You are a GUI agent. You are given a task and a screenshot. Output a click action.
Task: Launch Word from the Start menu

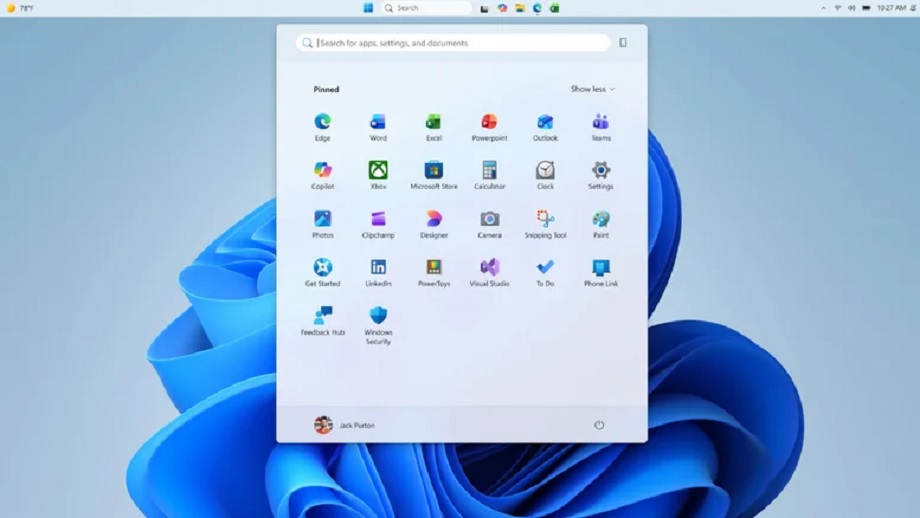[x=378, y=127]
